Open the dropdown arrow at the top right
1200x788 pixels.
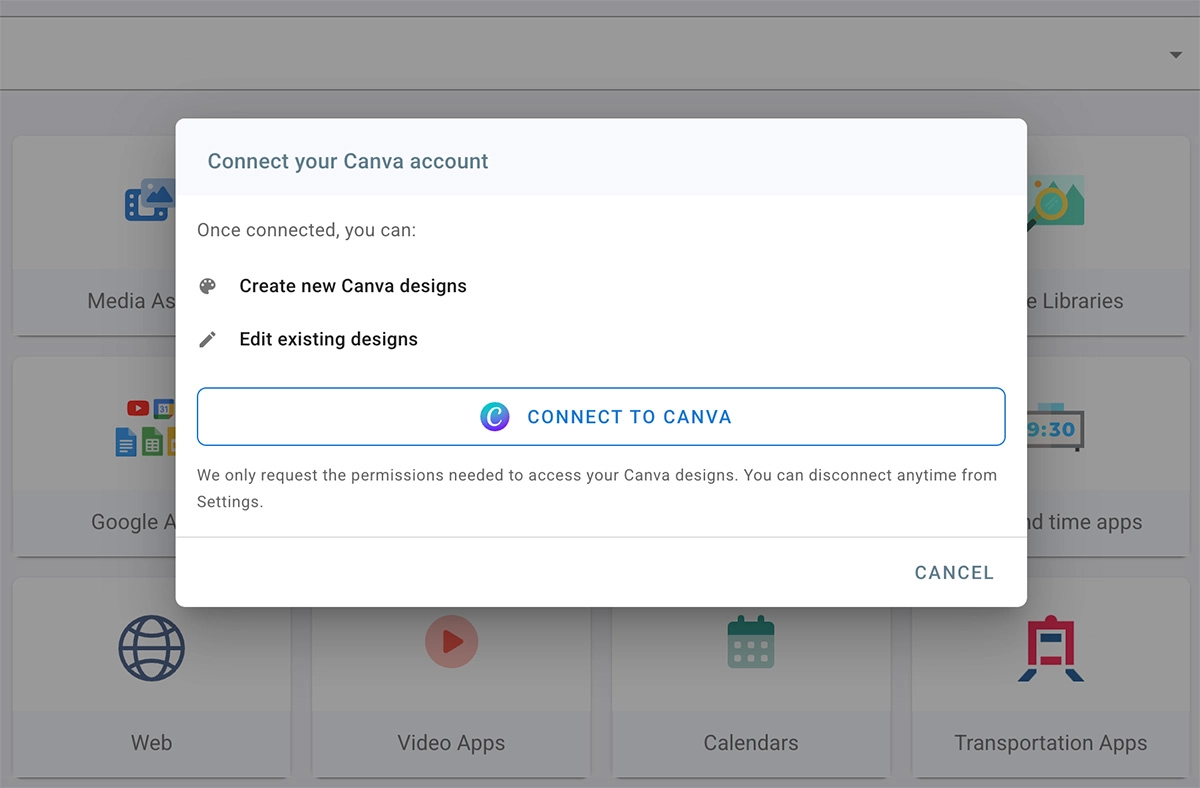(1178, 55)
